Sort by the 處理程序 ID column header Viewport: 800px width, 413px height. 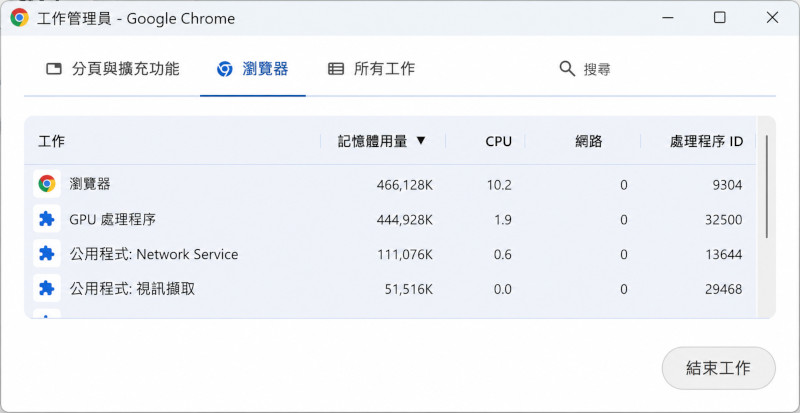click(706, 141)
